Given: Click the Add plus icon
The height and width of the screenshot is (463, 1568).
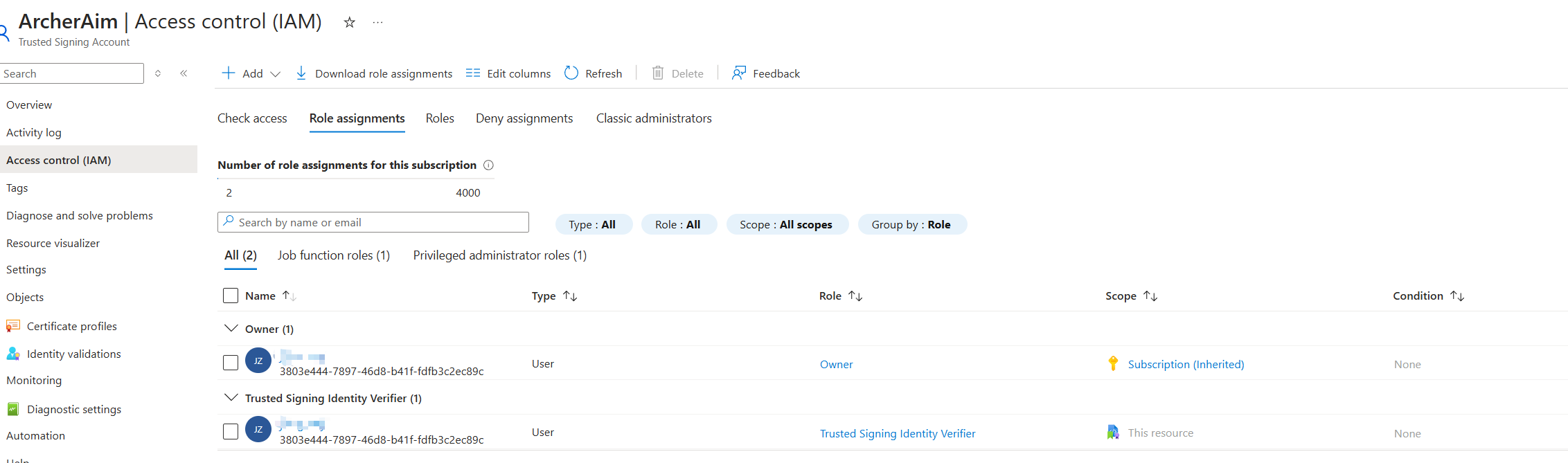Looking at the screenshot, I should point(228,73).
